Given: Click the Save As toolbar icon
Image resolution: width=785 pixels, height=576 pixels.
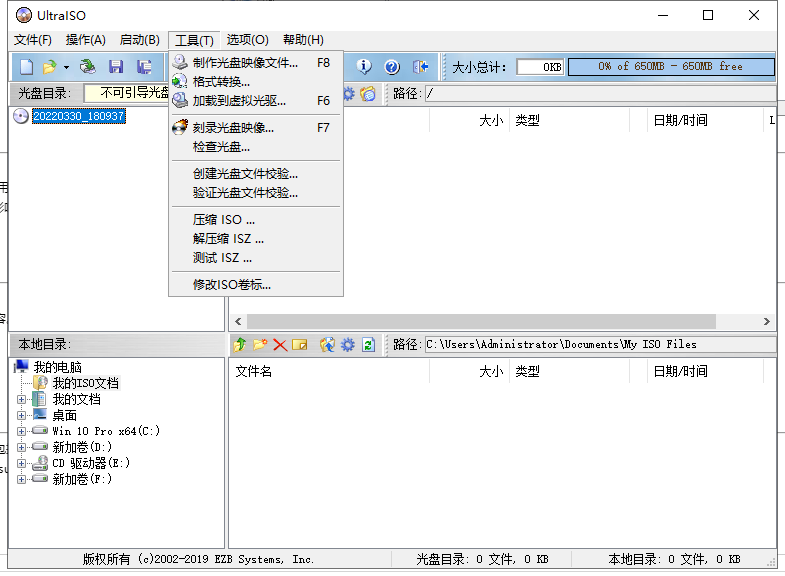Looking at the screenshot, I should (x=144, y=67).
